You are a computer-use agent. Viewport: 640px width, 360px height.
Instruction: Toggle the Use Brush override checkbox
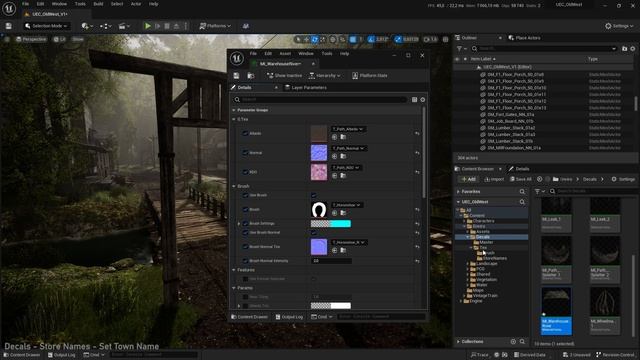245,195
